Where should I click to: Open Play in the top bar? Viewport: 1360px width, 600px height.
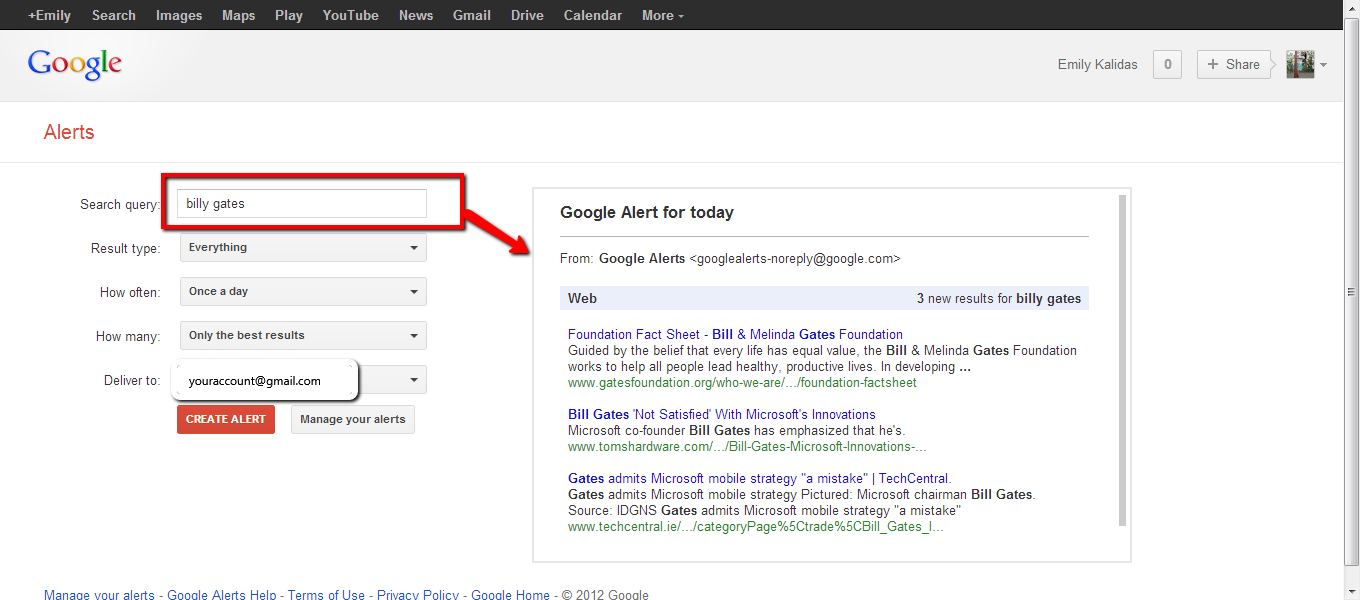289,15
